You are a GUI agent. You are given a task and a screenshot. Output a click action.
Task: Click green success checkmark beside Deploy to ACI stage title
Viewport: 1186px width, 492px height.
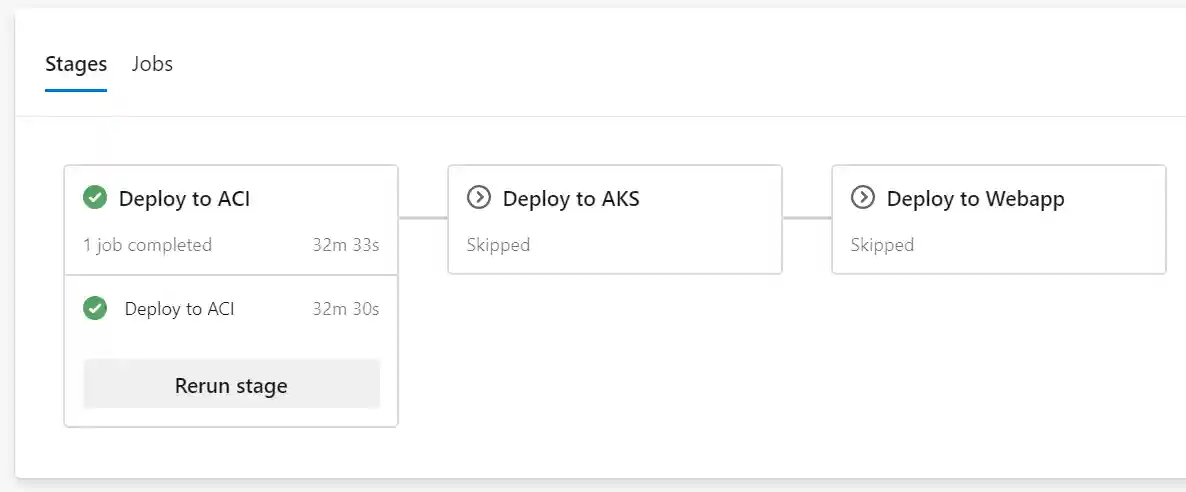pyautogui.click(x=95, y=198)
